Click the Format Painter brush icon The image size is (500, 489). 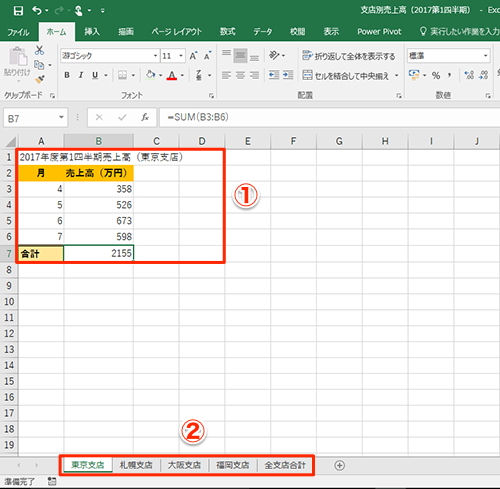tap(40, 79)
